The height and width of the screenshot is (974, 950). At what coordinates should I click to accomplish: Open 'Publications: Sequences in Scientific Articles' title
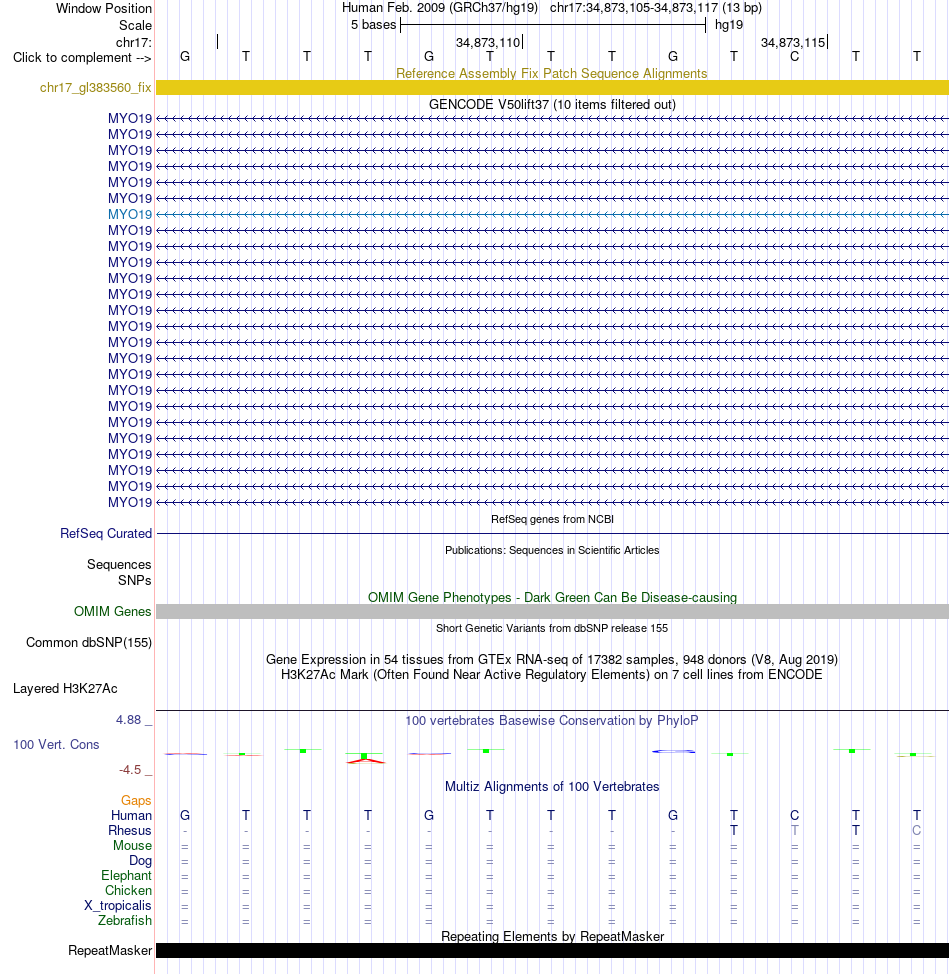tap(552, 550)
